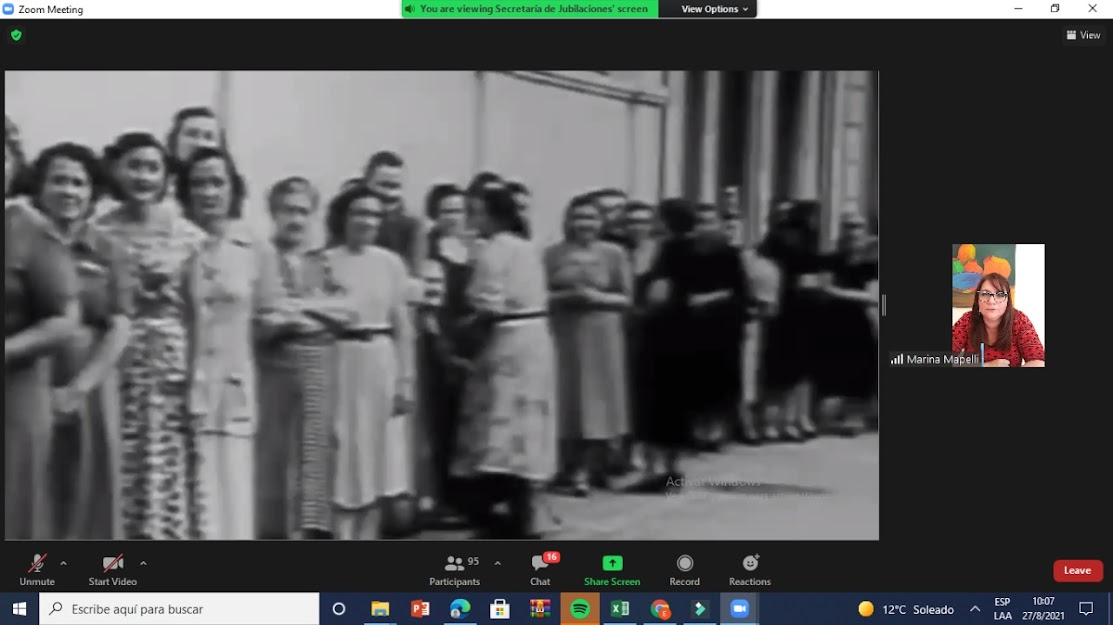The width and height of the screenshot is (1113, 625).
Task: Expand the arrow beside Participants
Action: point(497,563)
